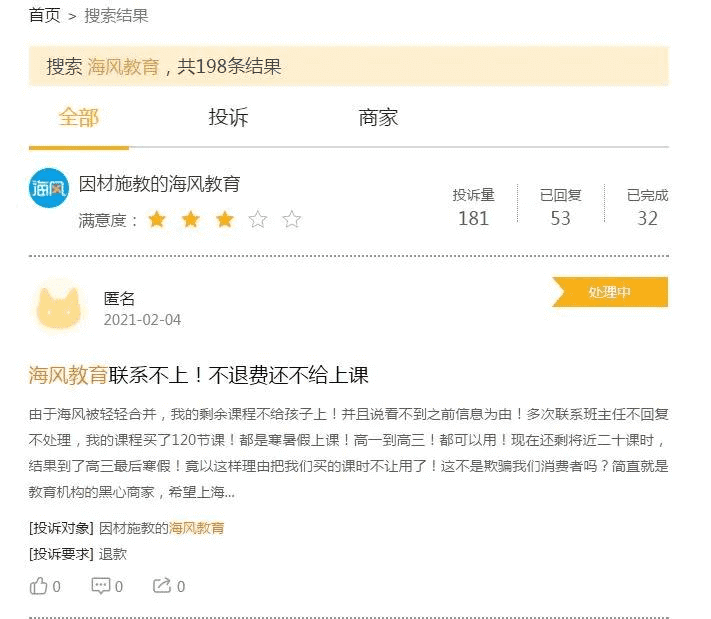The width and height of the screenshot is (711, 619).
Task: Like the complaint with thumbs-up icon
Action: pyautogui.click(x=39, y=586)
